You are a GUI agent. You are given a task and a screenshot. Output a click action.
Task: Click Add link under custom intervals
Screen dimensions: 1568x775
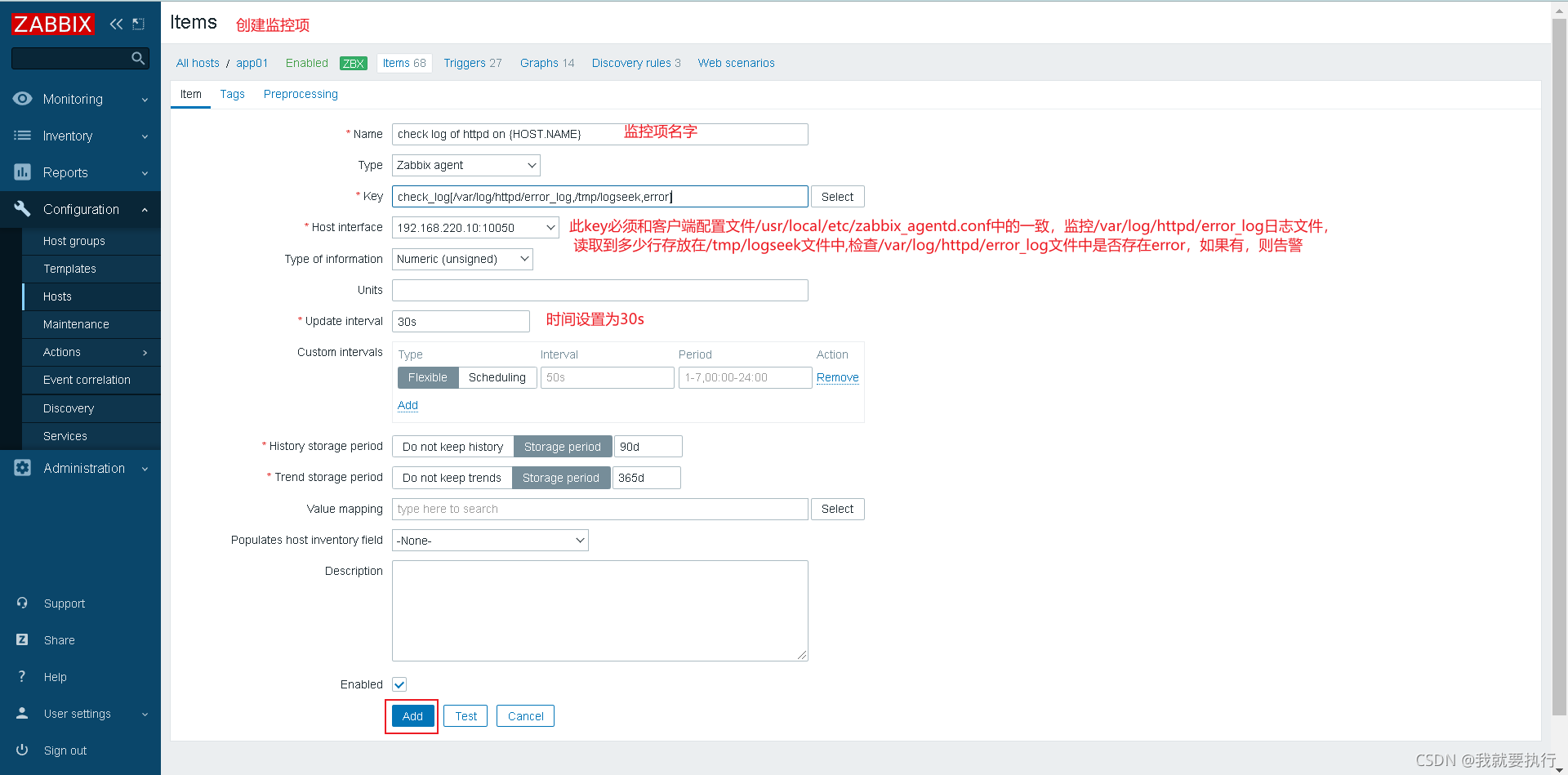[408, 405]
